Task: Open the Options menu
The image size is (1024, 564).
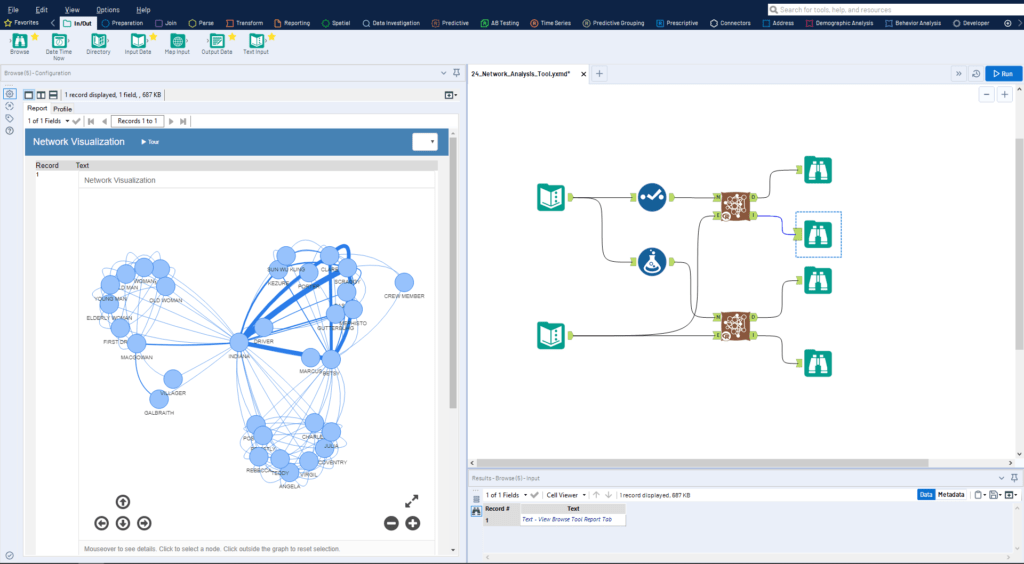Action: pyautogui.click(x=107, y=9)
